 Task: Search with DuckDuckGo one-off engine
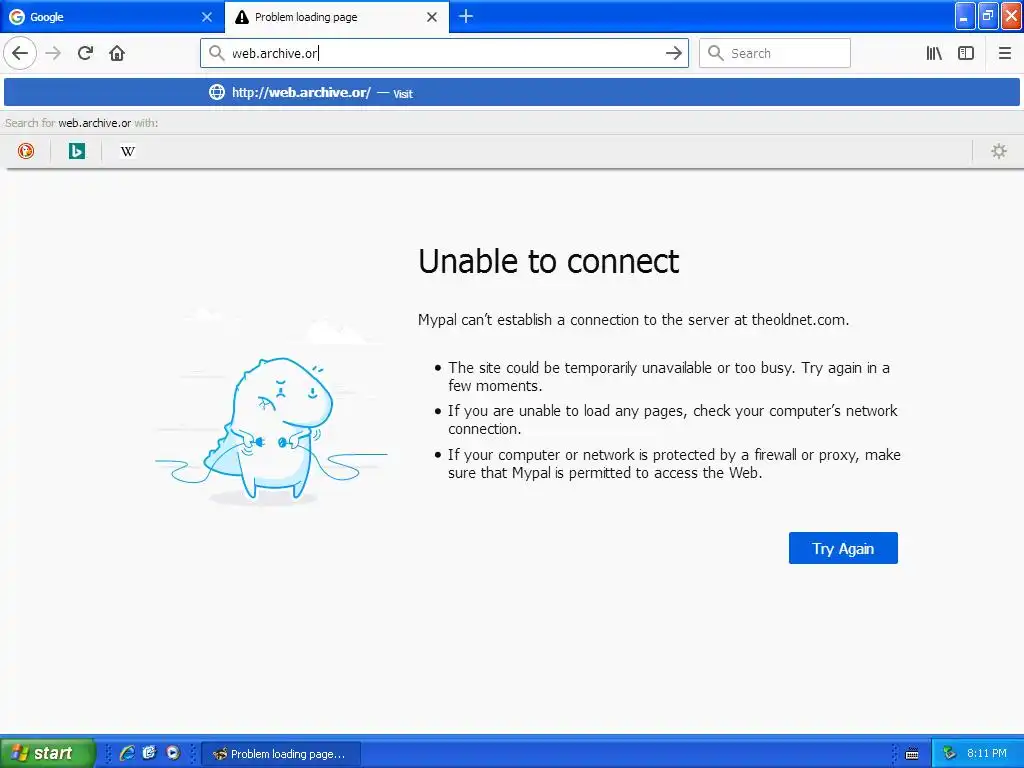click(x=26, y=151)
